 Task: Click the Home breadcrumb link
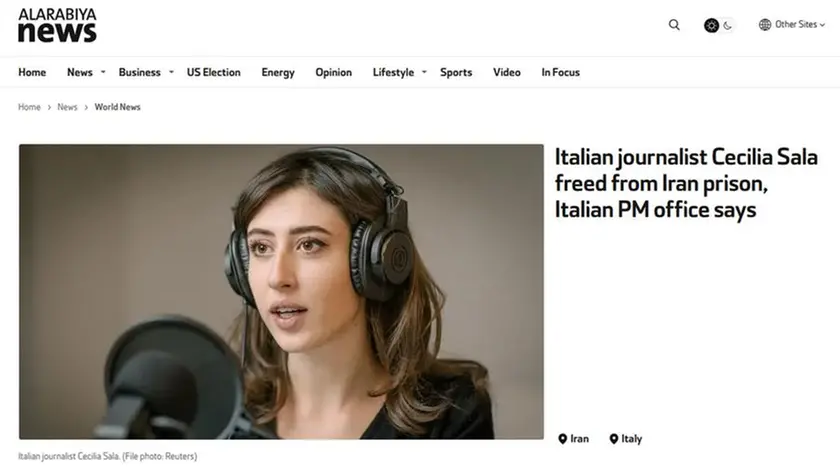(x=29, y=107)
